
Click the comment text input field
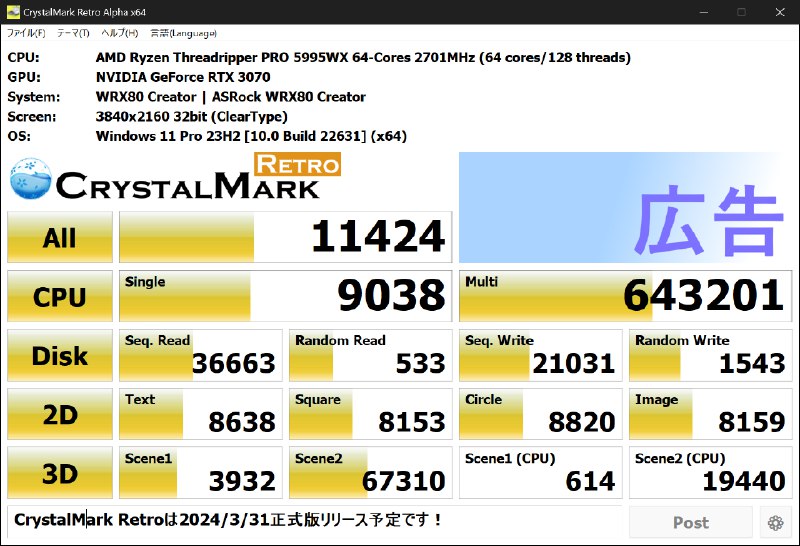(315, 520)
